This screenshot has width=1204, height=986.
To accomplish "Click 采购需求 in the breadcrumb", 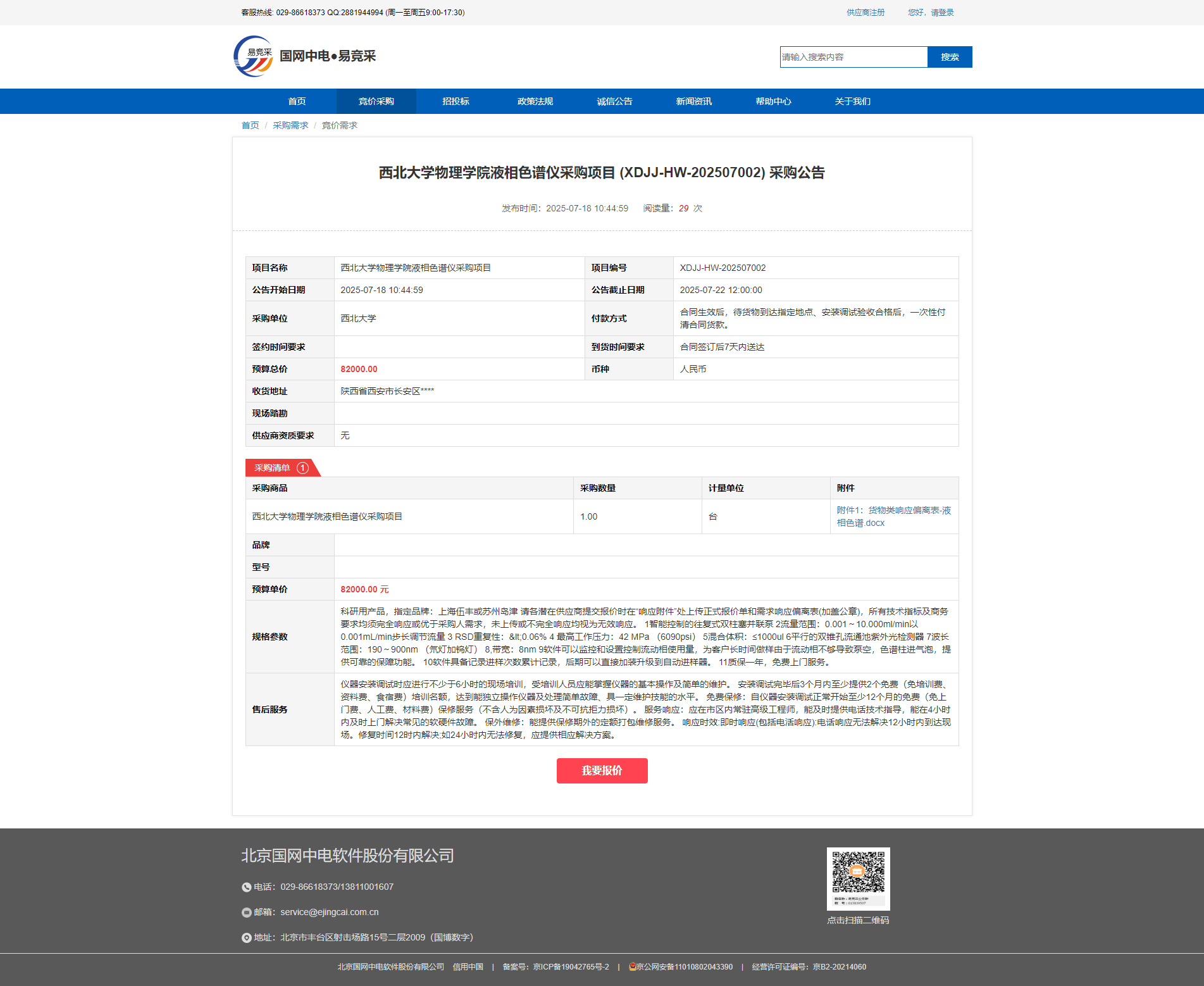I will pos(290,125).
